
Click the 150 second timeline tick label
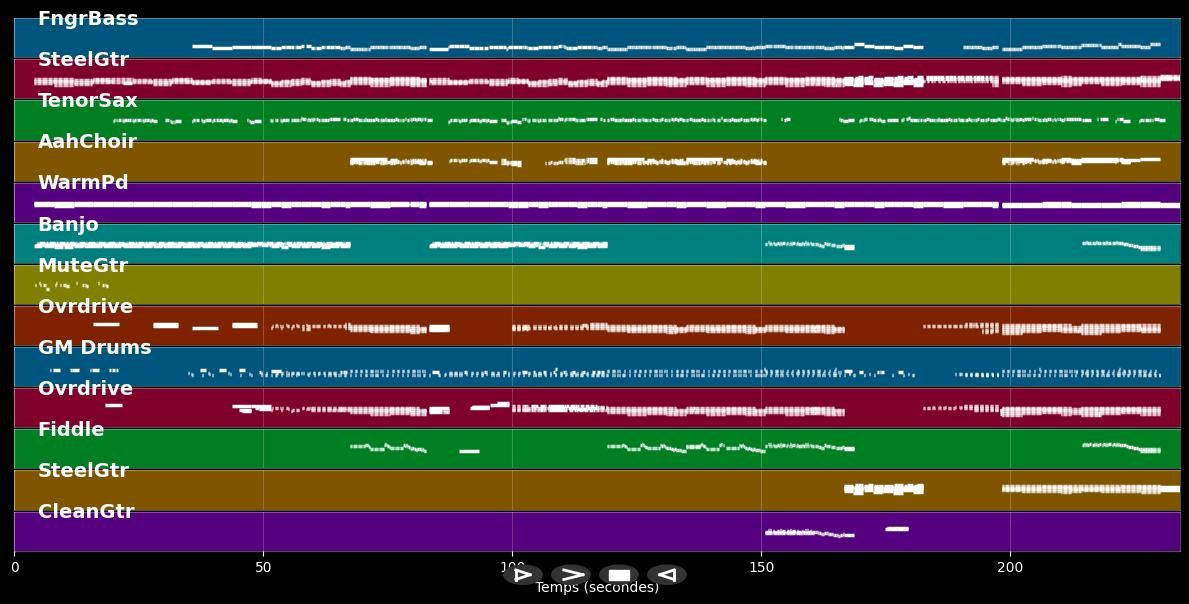pyautogui.click(x=761, y=568)
